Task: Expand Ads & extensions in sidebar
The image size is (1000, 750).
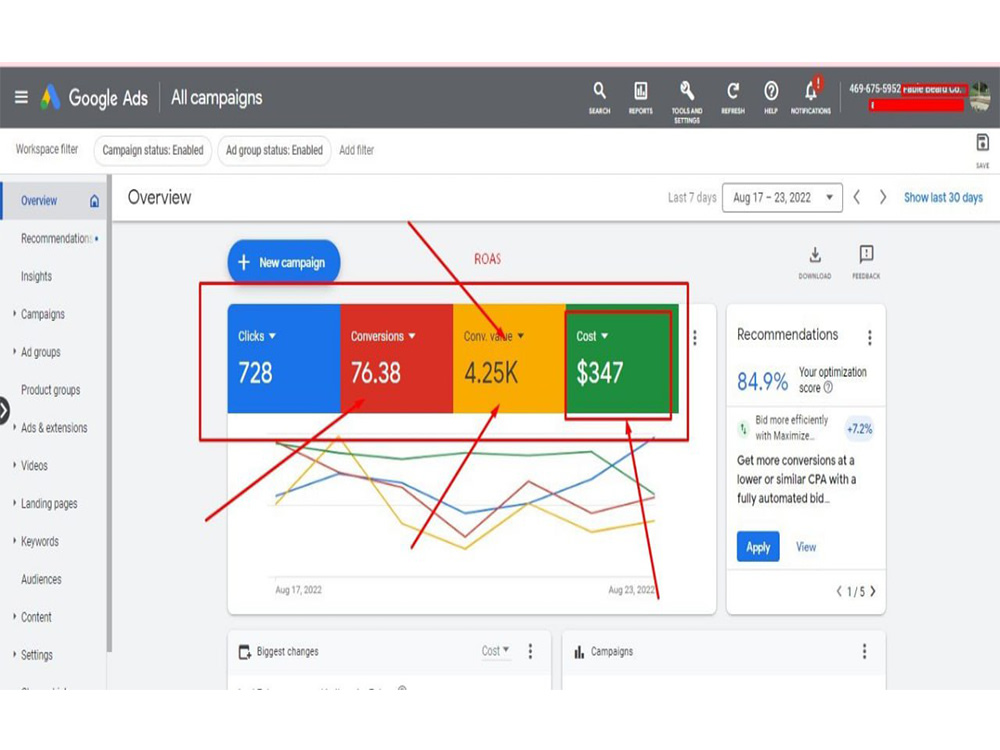Action: coord(14,427)
